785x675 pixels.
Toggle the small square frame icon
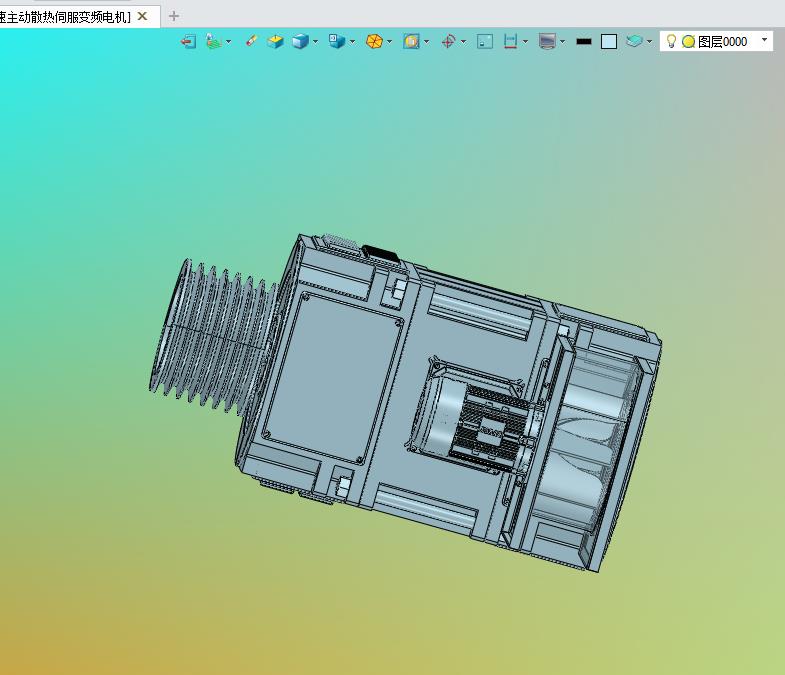(485, 42)
